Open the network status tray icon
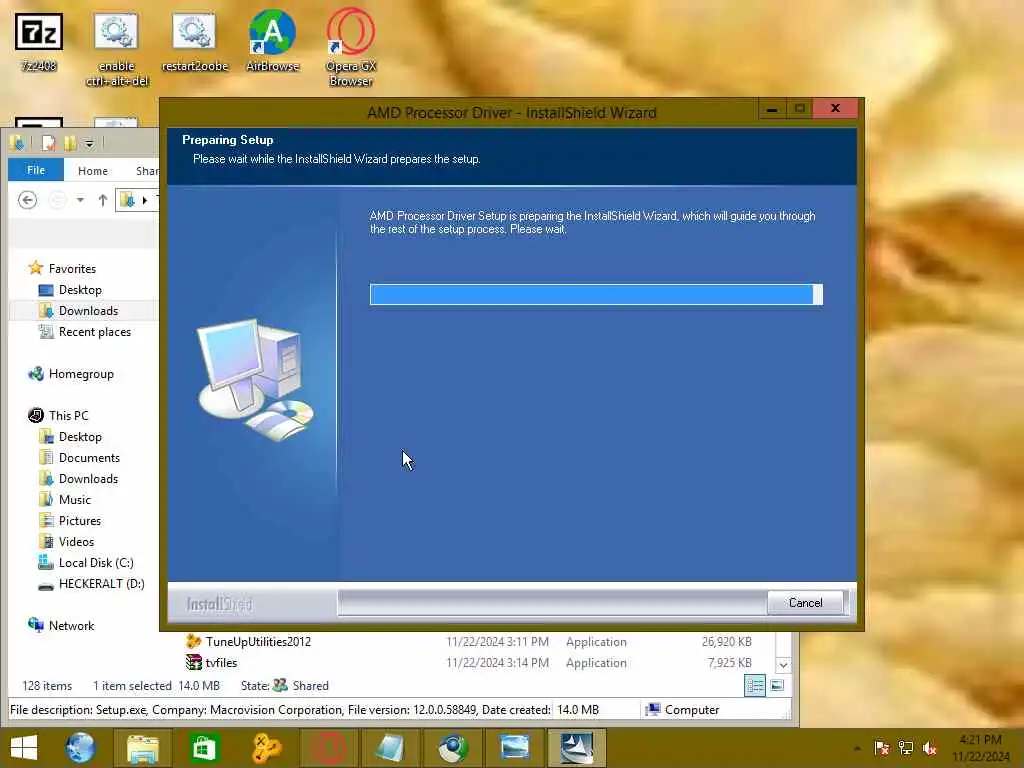 click(x=906, y=748)
